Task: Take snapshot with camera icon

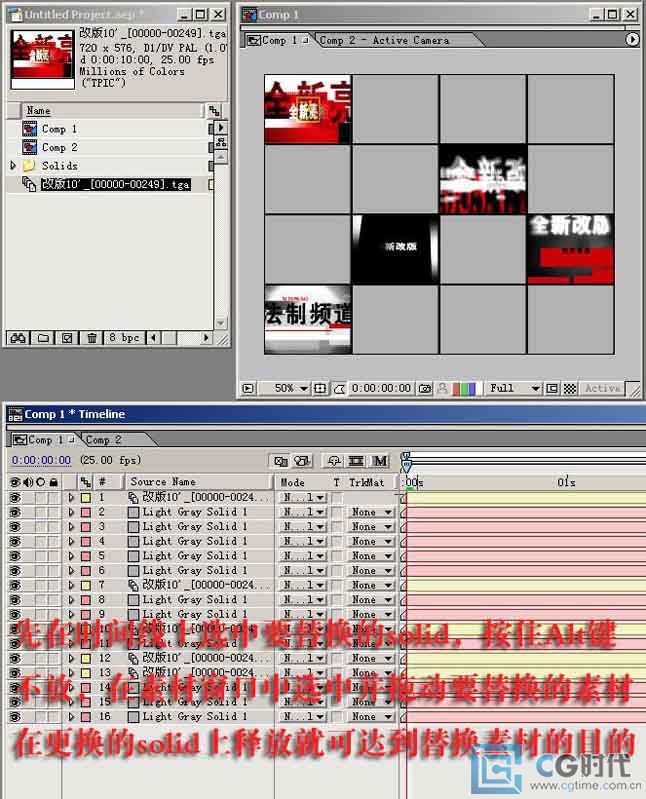Action: coord(424,389)
